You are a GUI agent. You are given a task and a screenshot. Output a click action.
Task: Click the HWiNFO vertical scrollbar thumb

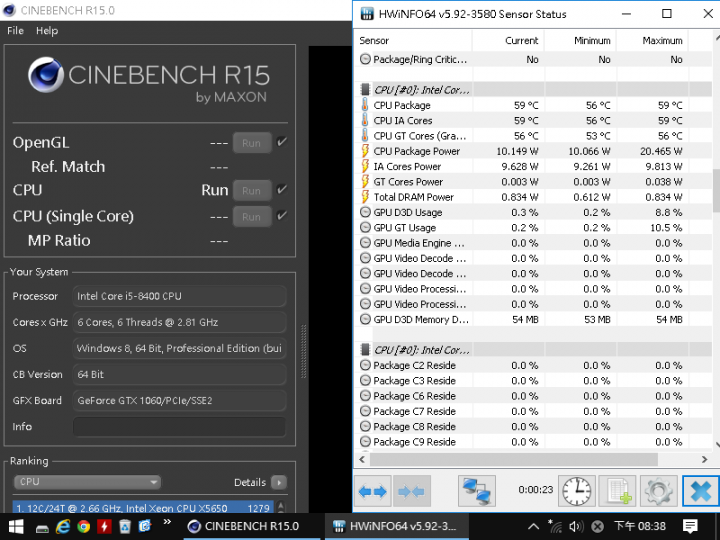(716, 190)
